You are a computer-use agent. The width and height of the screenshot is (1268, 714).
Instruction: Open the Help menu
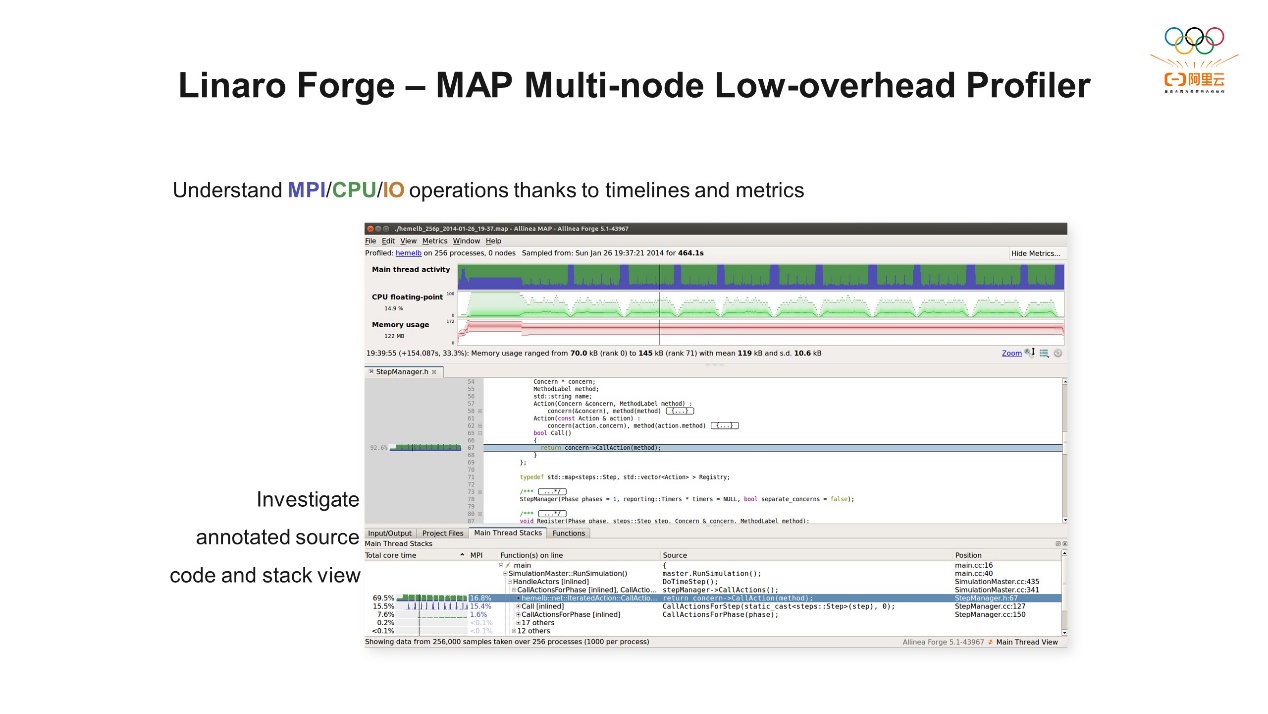(493, 241)
